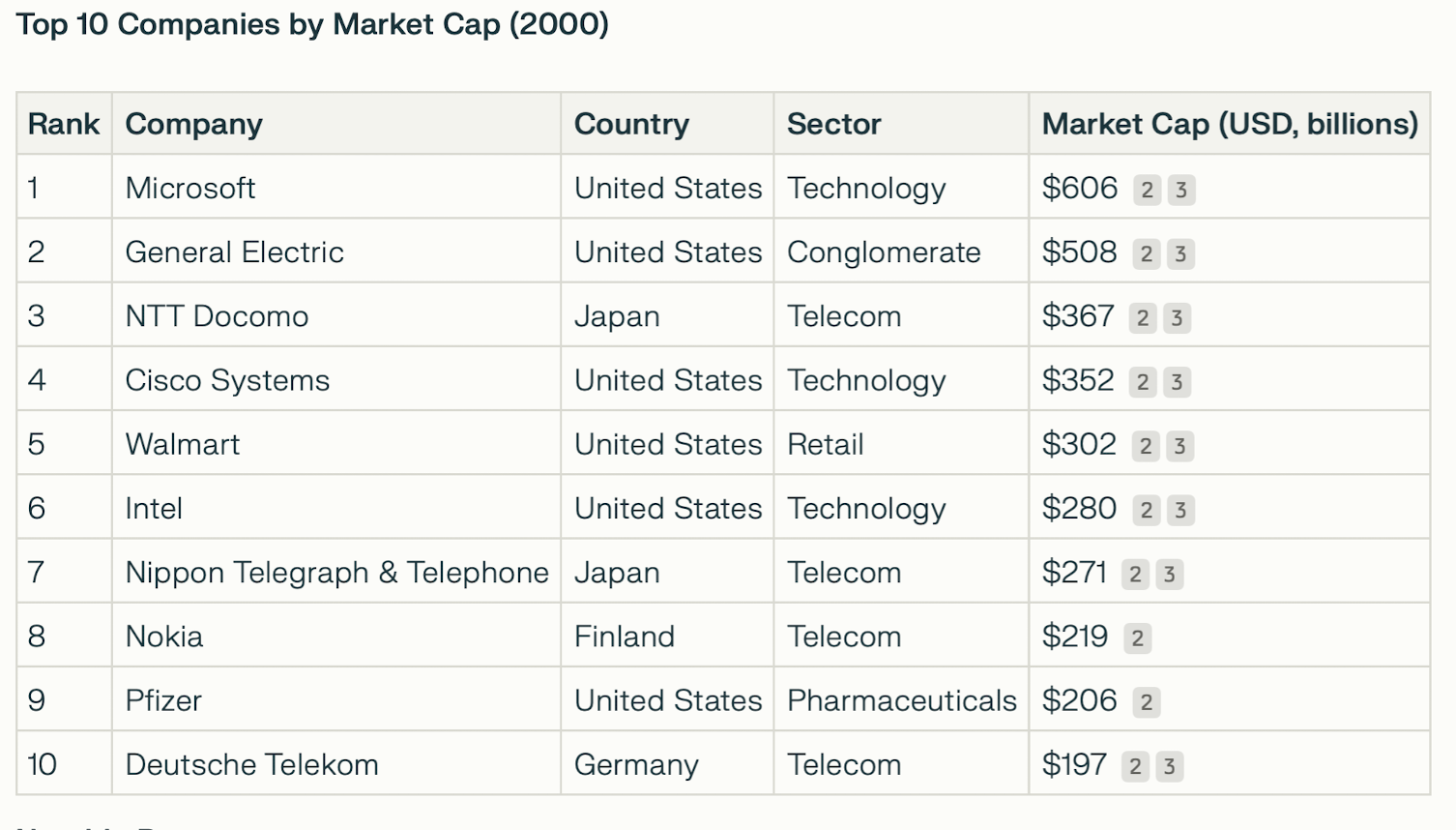
Task: Click citation 2 in General Electric row
Action: pos(1146,253)
